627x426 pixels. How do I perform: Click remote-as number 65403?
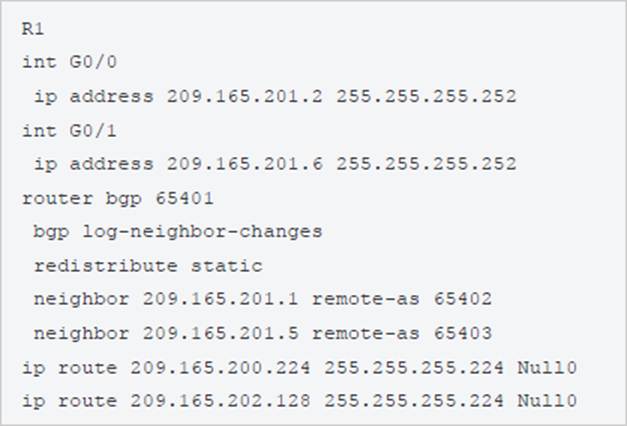click(463, 334)
